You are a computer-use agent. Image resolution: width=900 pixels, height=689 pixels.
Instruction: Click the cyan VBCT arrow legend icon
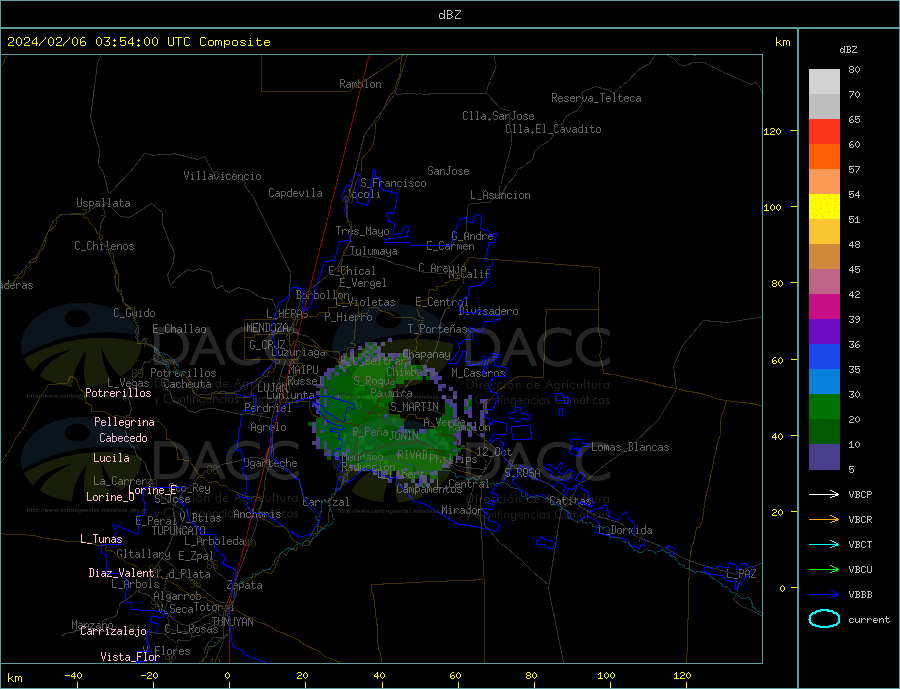tap(824, 544)
